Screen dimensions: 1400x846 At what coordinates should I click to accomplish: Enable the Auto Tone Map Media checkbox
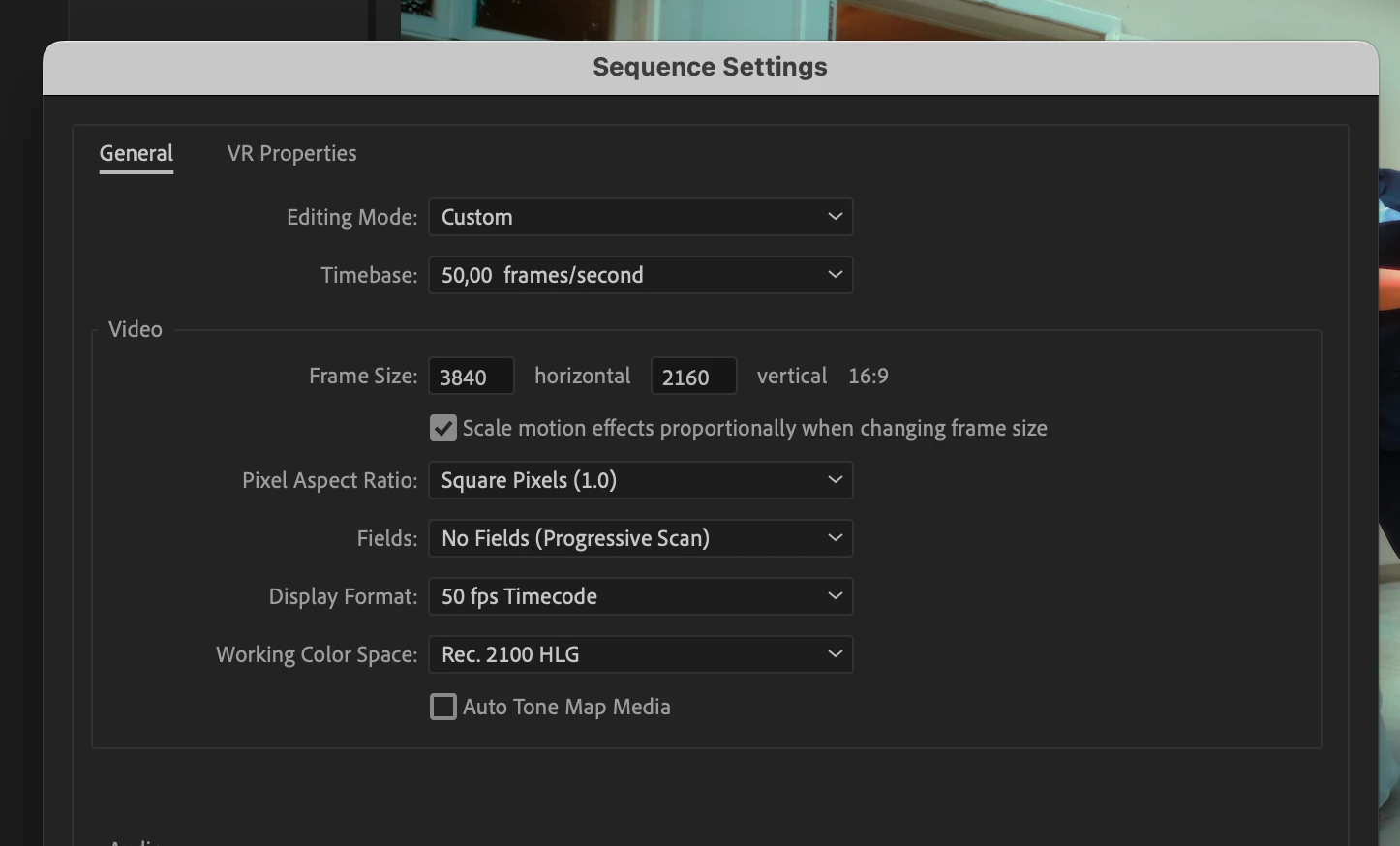443,707
